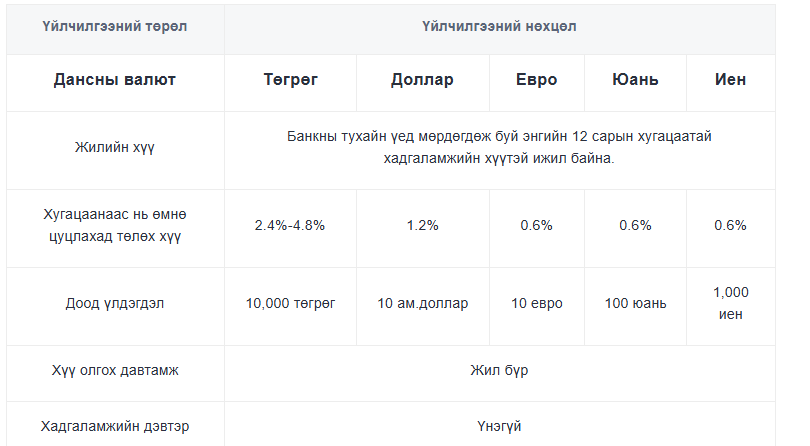Click the Үнэгүй cell
The height and width of the screenshot is (446, 810).
(x=499, y=426)
